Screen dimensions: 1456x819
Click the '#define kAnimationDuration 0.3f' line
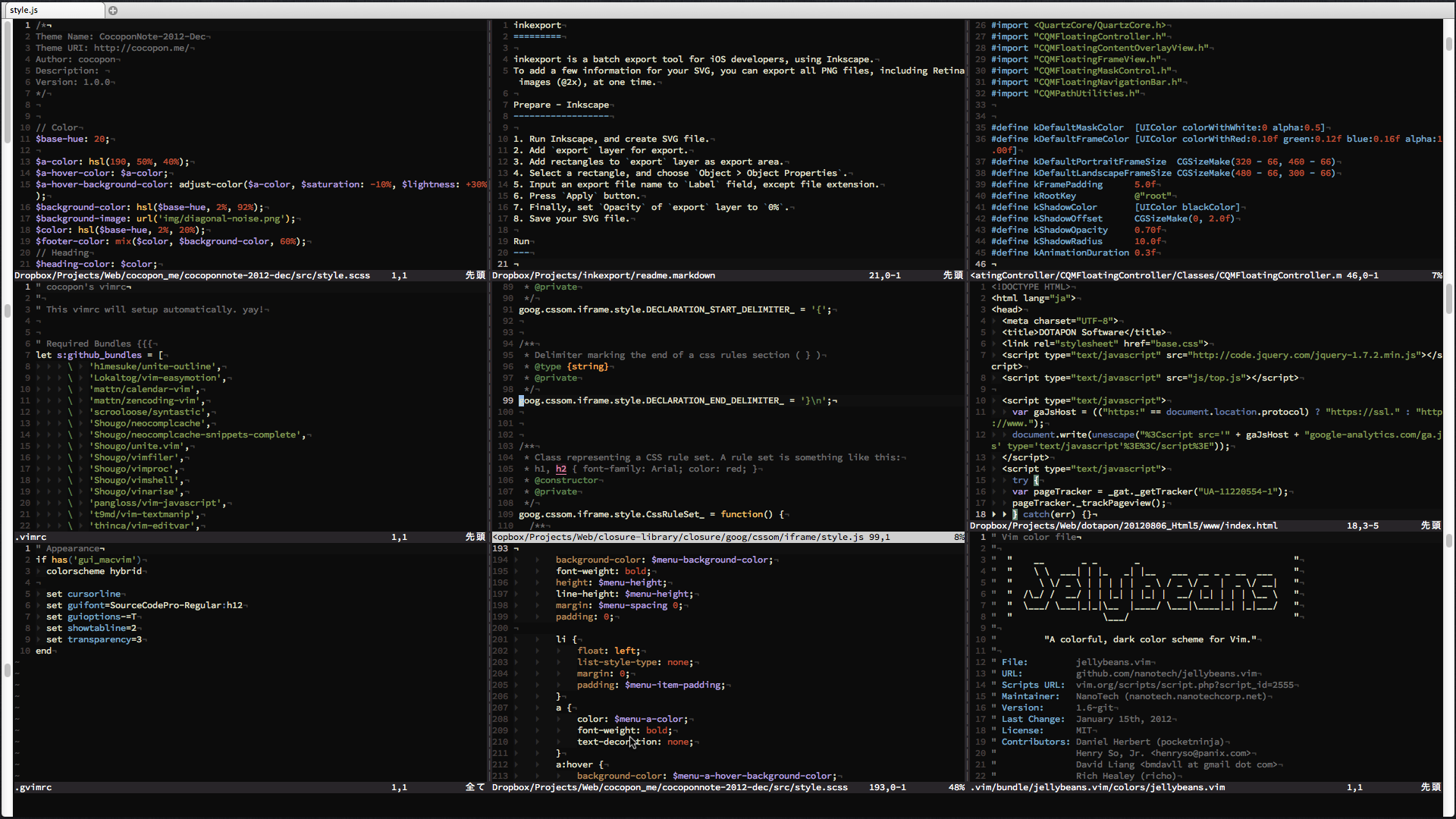[x=1074, y=253]
